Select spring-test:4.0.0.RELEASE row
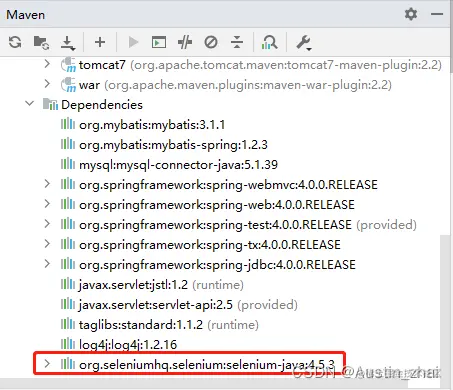Image resolution: width=453 pixels, height=390 pixels. coord(248,225)
